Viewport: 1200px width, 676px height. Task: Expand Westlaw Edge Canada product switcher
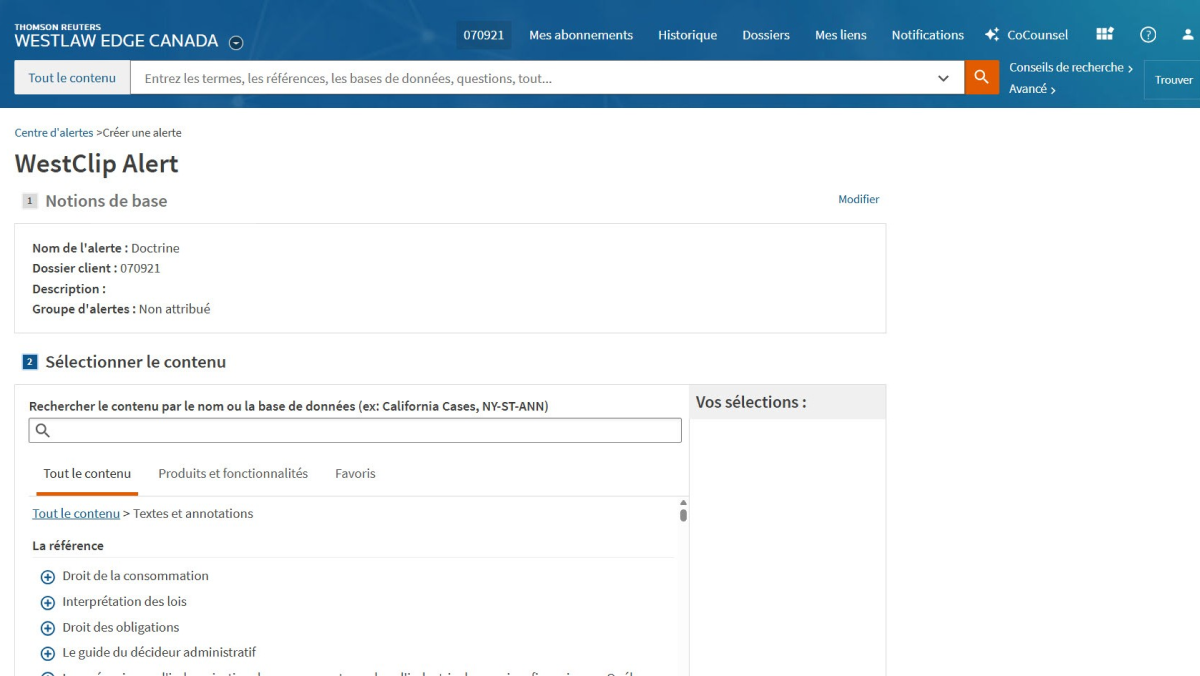coord(236,42)
